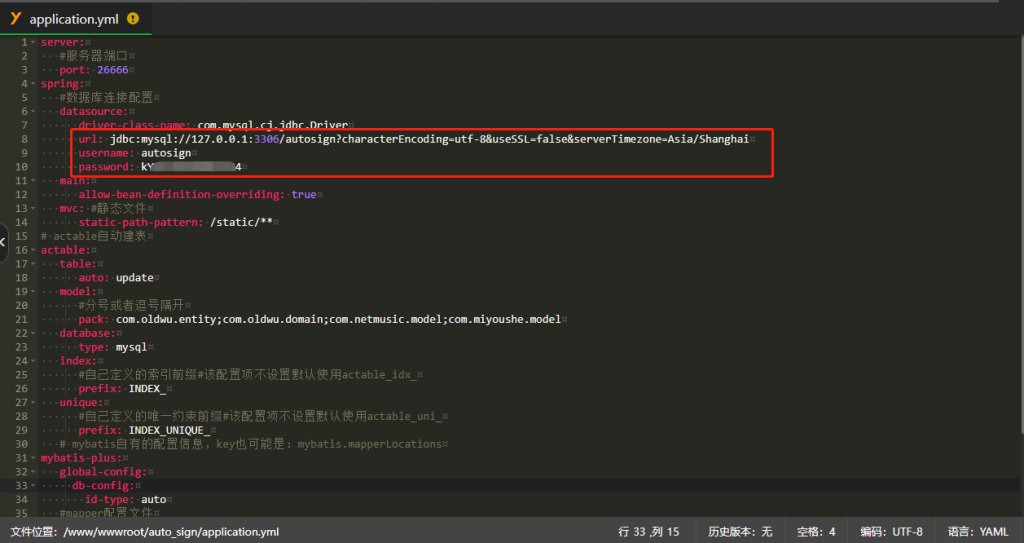
Task: Click line number 21 in the gutter
Action: point(21,320)
